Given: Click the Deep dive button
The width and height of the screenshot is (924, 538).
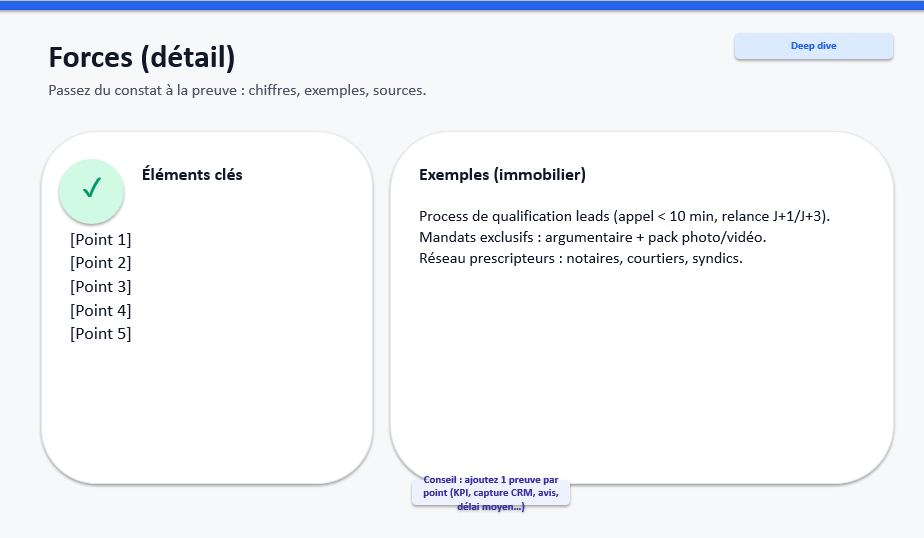Looking at the screenshot, I should 813,46.
